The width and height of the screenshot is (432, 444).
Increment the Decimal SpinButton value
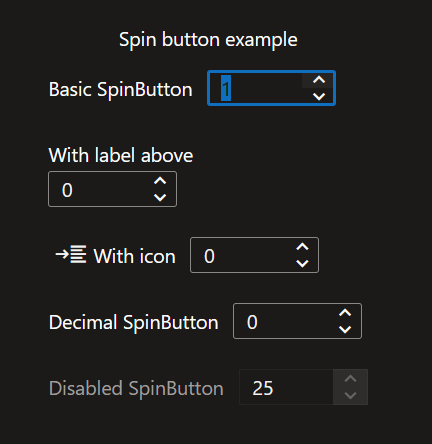click(x=345, y=313)
